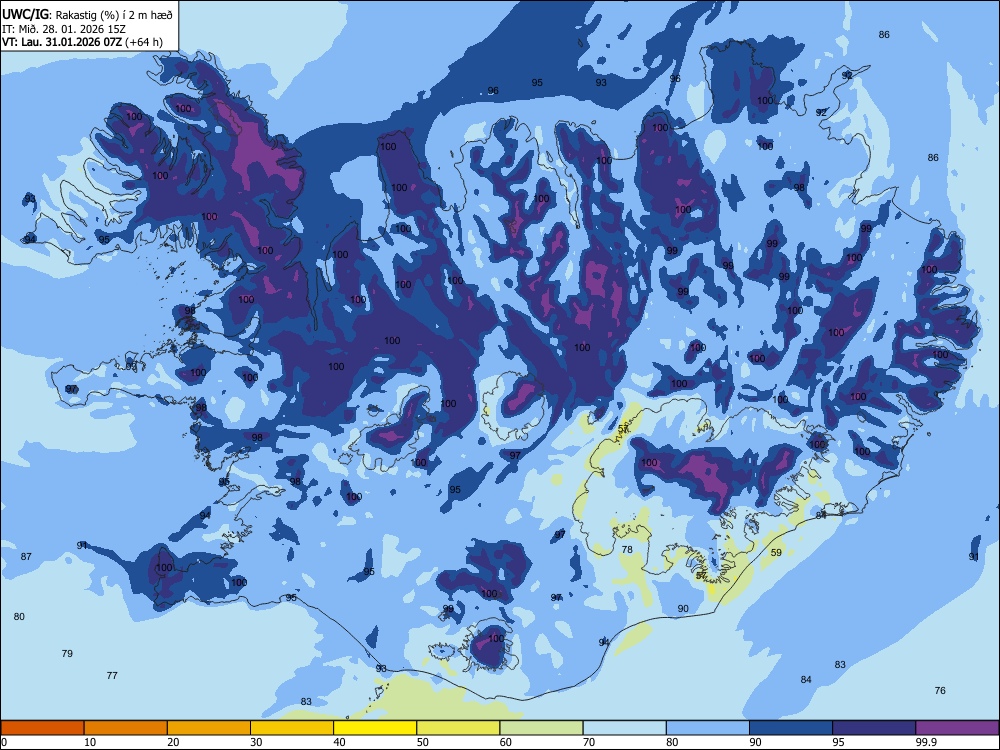This screenshot has width=1000, height=750.
Task: Click the medium blue 90–95 legend swatch
Action: pyautogui.click(x=791, y=728)
